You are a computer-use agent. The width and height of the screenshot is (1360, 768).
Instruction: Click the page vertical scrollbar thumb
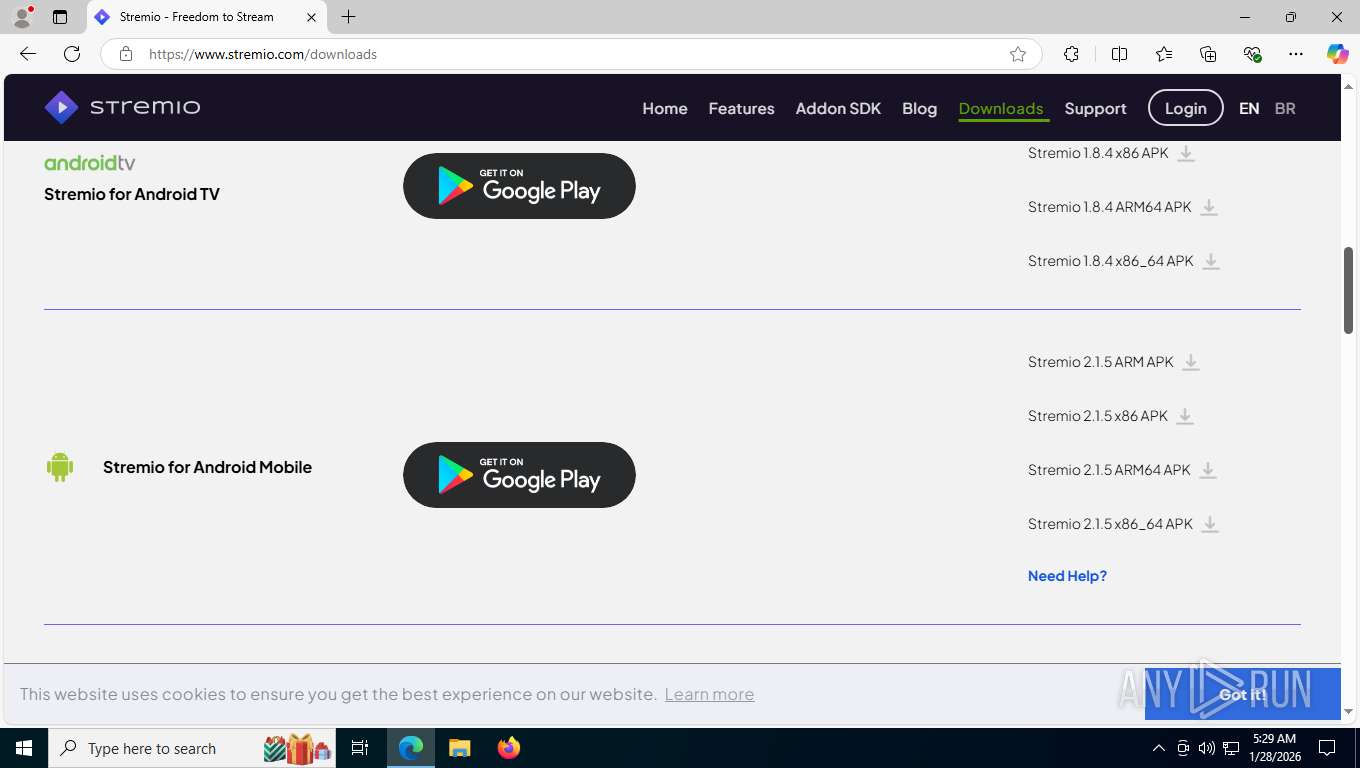pos(1348,290)
